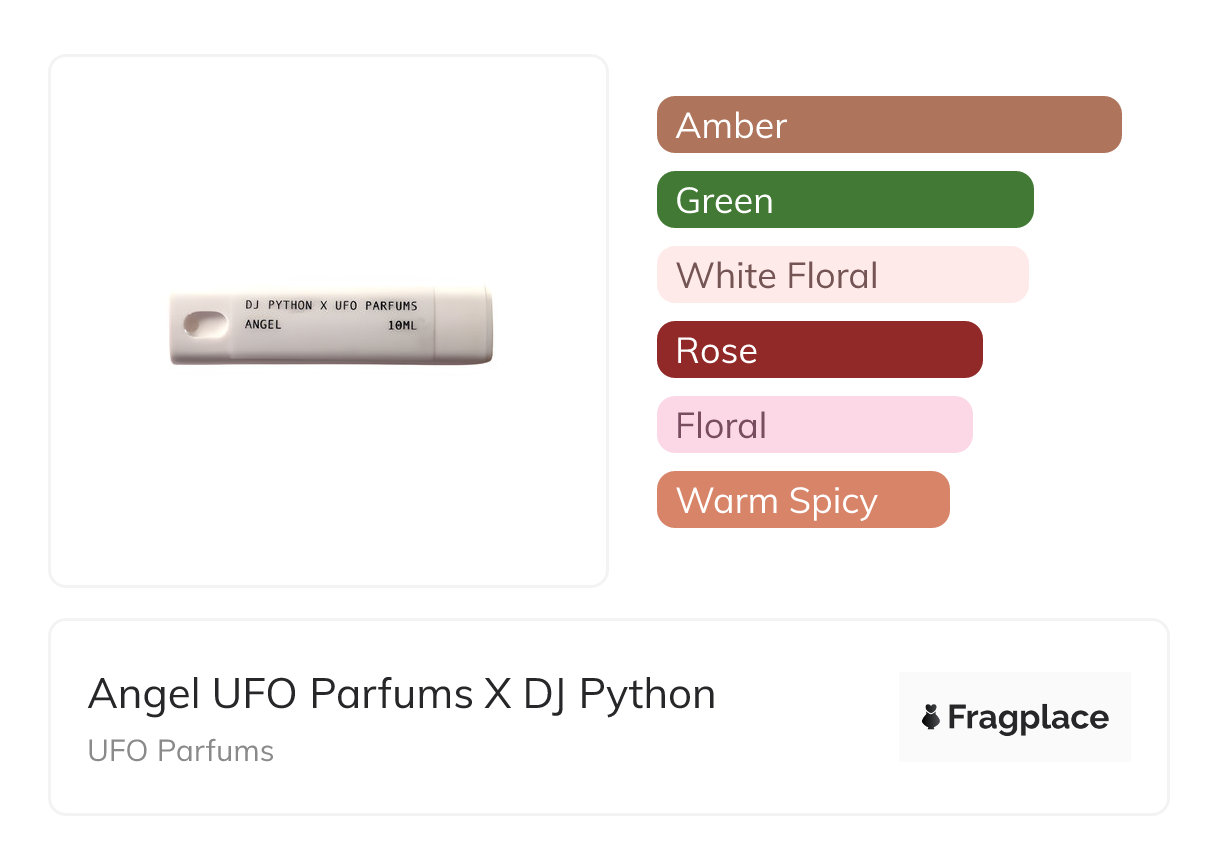Screen dimensions: 1218x864
Task: Click the "10ML" text on the bottle
Action: 402,325
